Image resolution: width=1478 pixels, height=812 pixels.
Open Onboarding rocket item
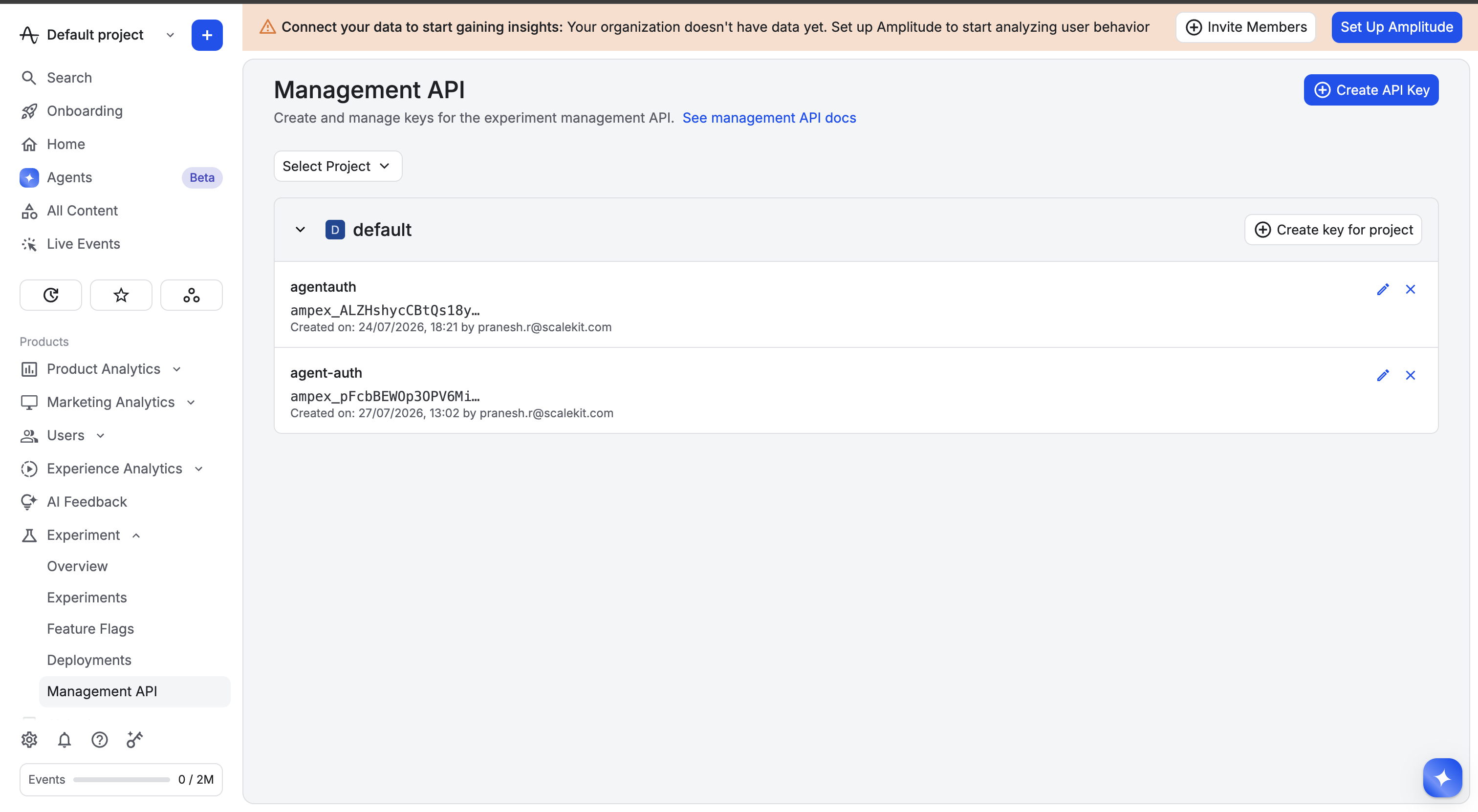85,111
